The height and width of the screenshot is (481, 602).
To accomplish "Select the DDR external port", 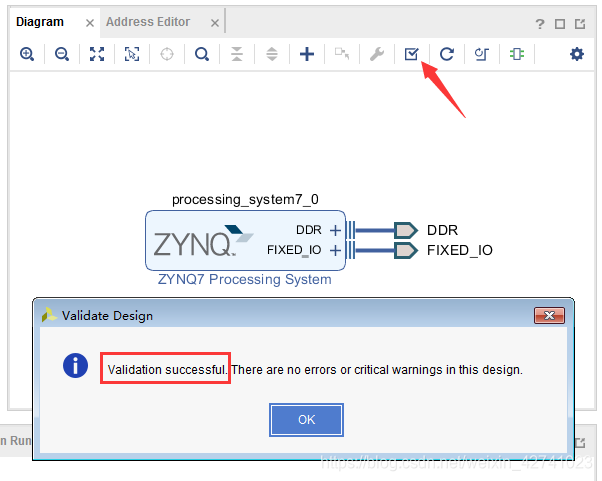I will (406, 230).
